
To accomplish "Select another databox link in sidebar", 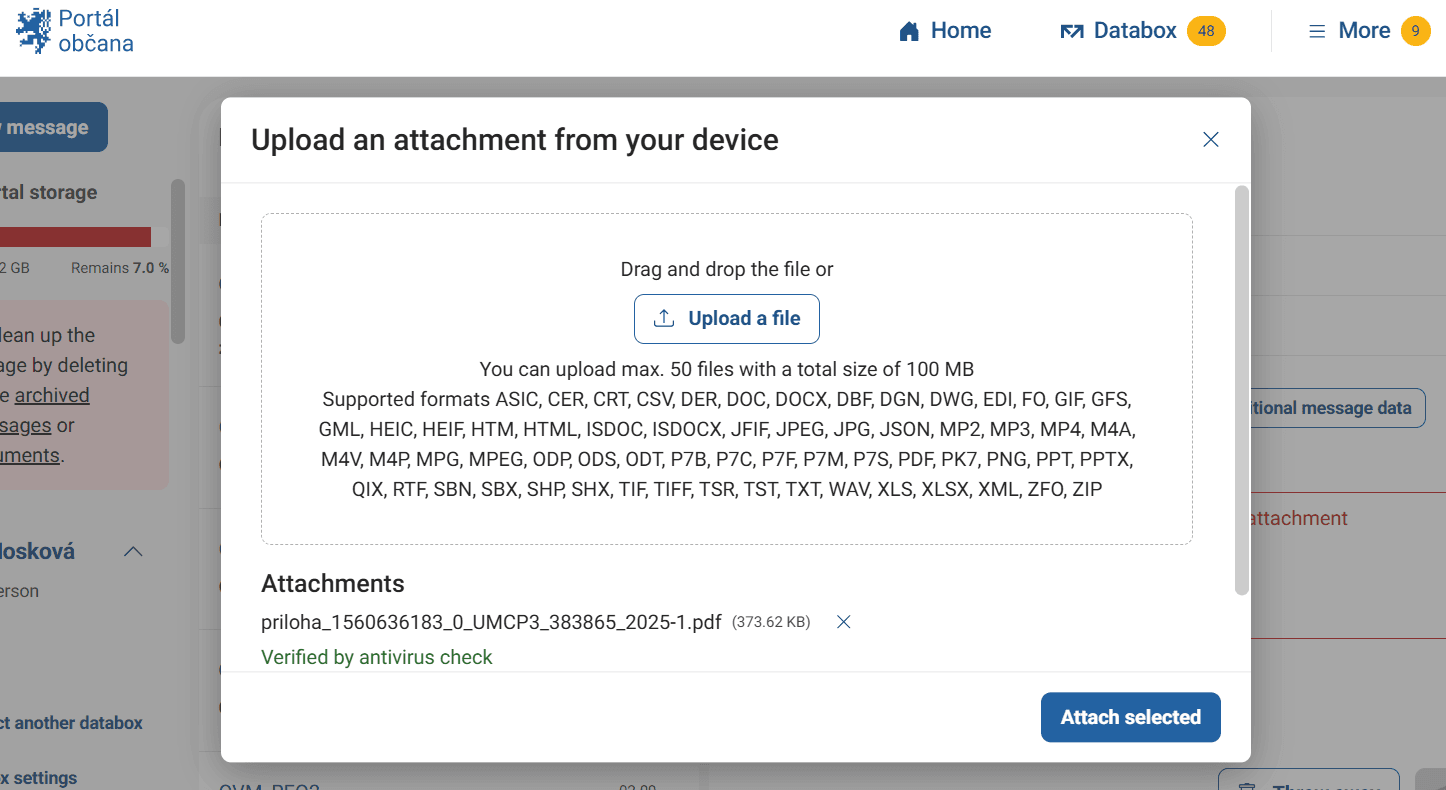I will pos(70,723).
